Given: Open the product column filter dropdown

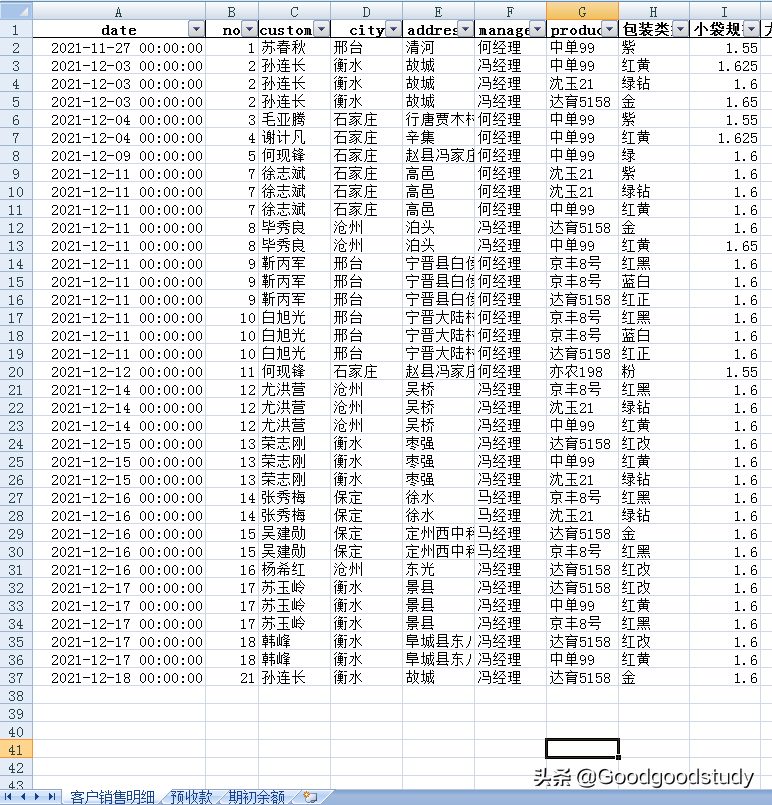Looking at the screenshot, I should coord(609,29).
